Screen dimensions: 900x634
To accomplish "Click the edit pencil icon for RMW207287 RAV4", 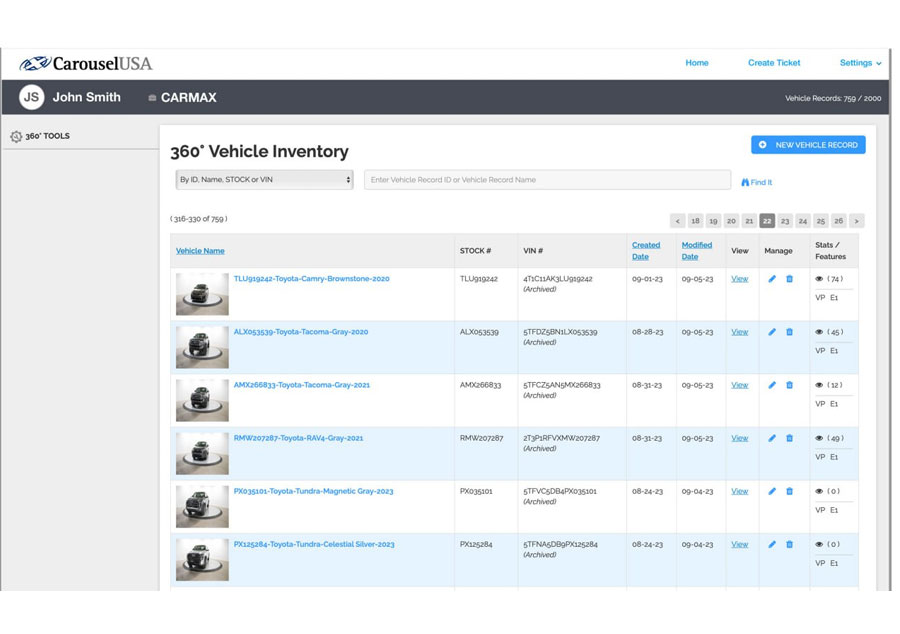I will [x=772, y=438].
